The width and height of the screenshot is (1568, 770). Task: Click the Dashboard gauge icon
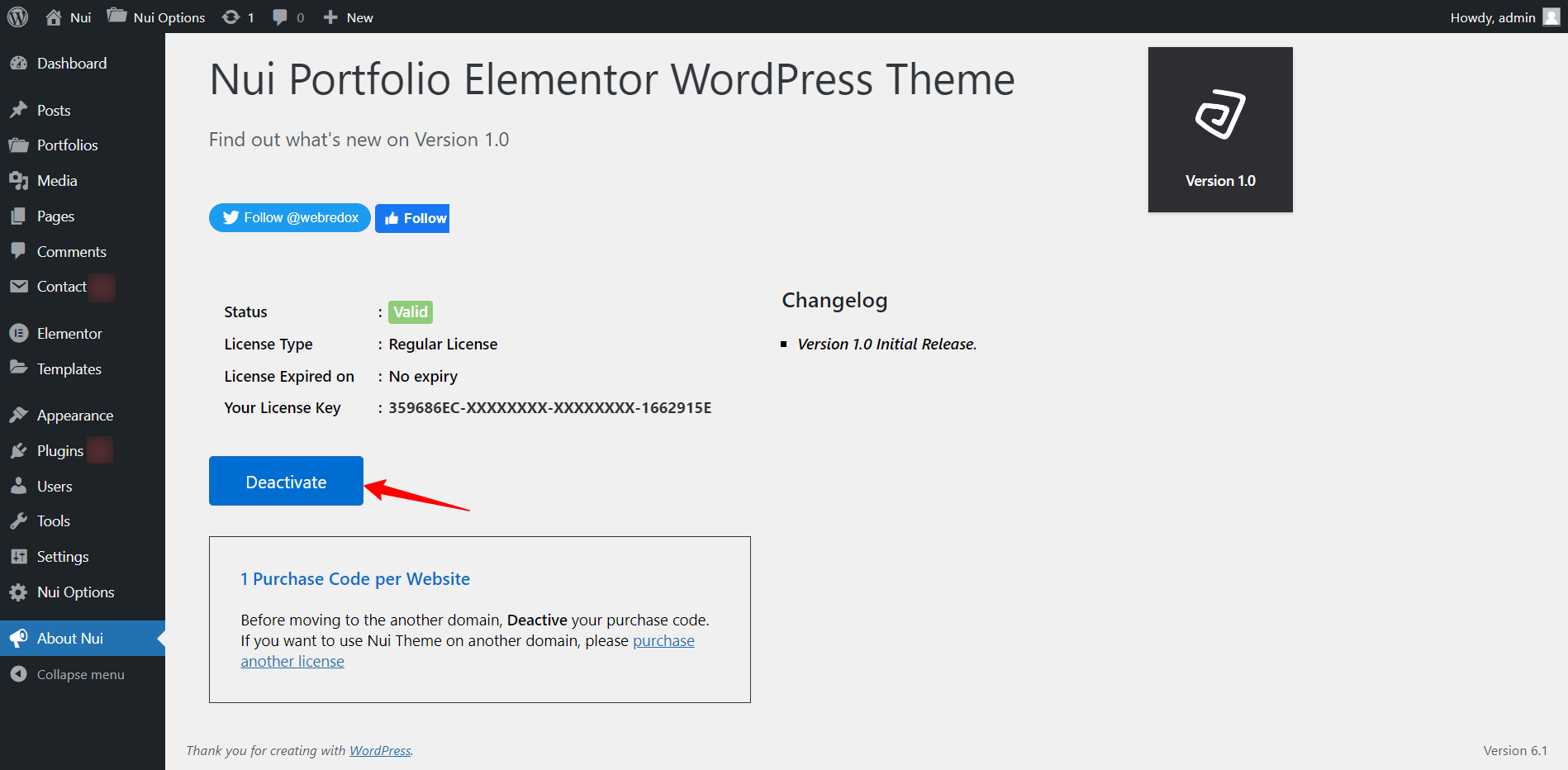[x=18, y=64]
